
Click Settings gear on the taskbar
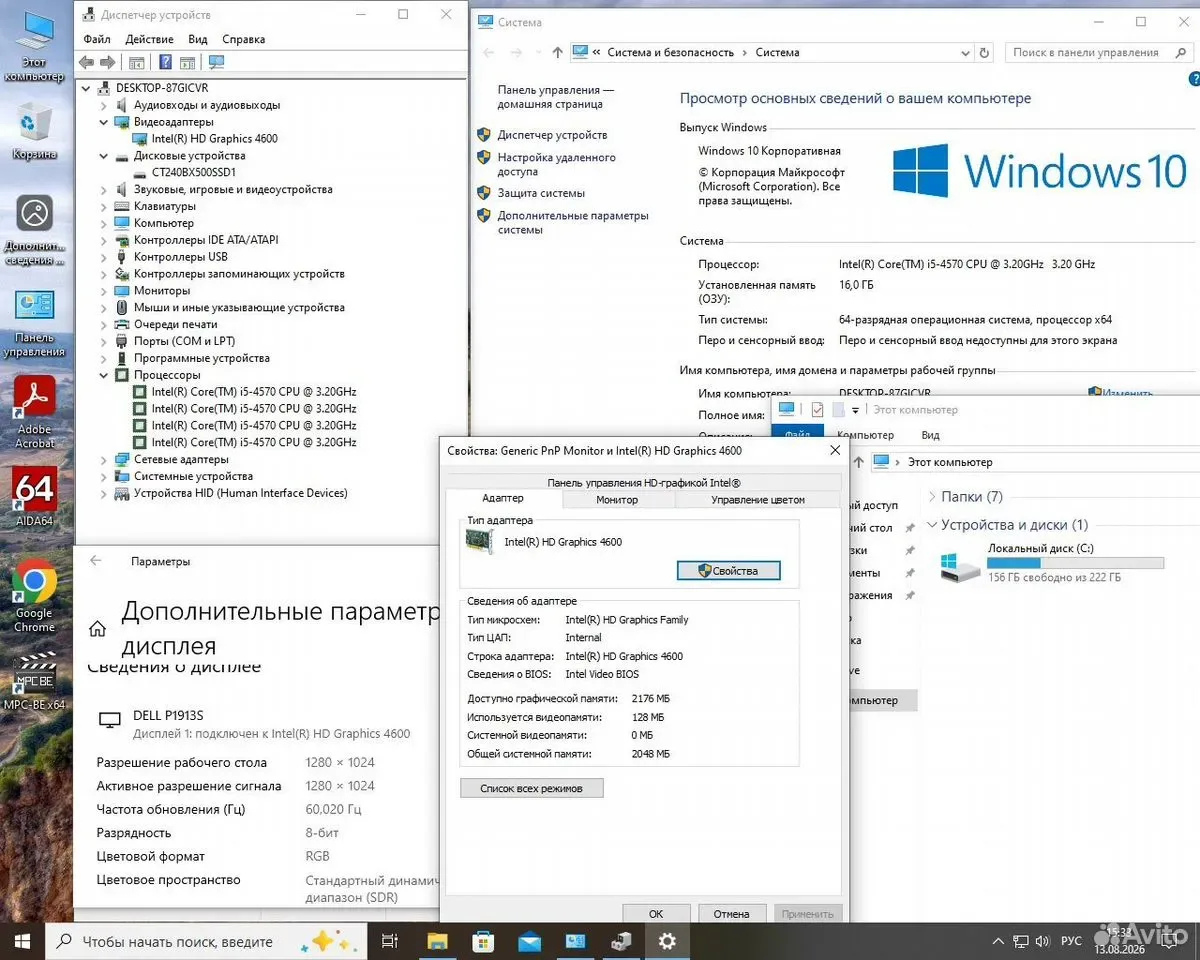pyautogui.click(x=667, y=941)
